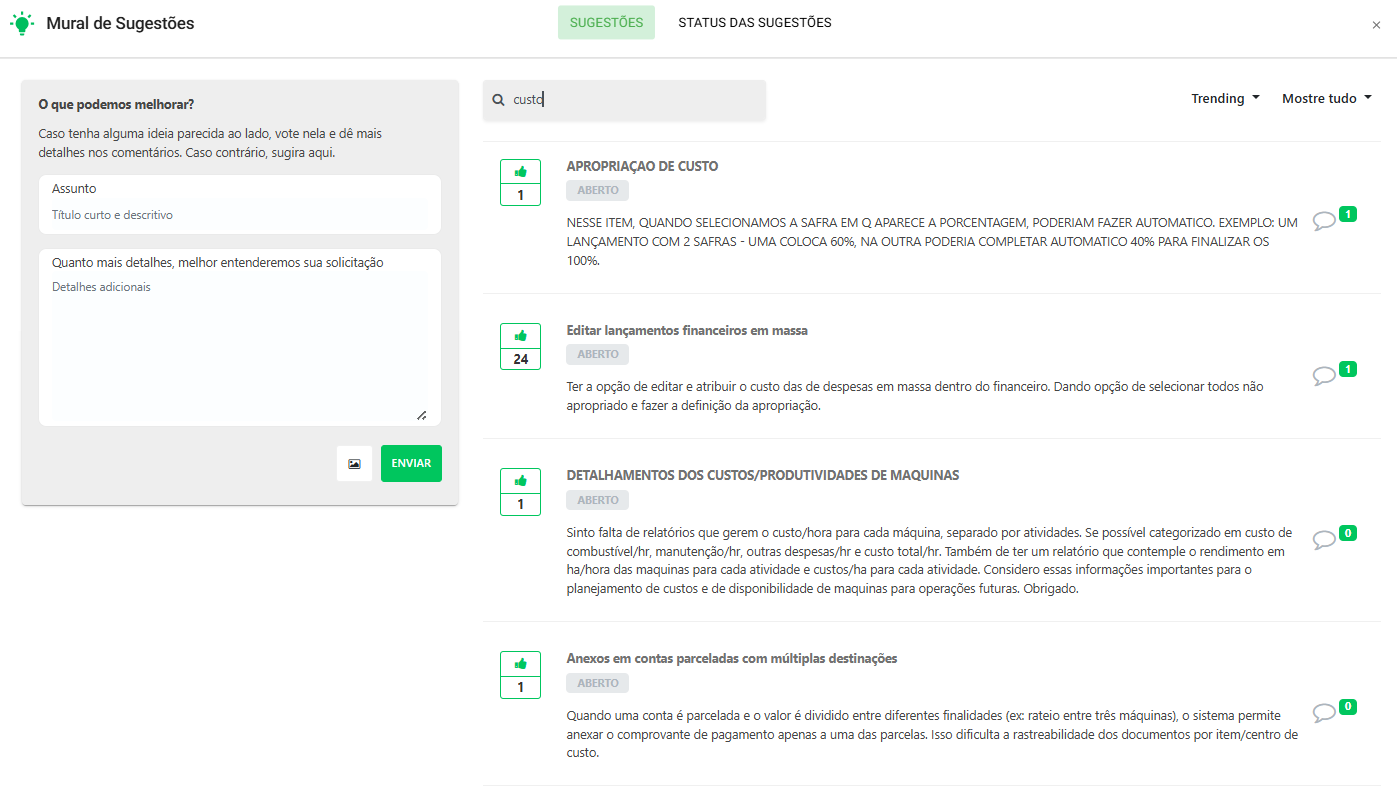This screenshot has height=796, width=1397.
Task: Attach an image using the picture icon
Action: tap(354, 464)
